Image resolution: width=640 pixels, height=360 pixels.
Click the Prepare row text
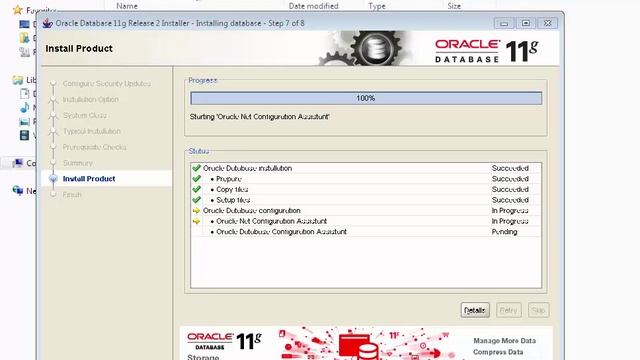(229, 179)
